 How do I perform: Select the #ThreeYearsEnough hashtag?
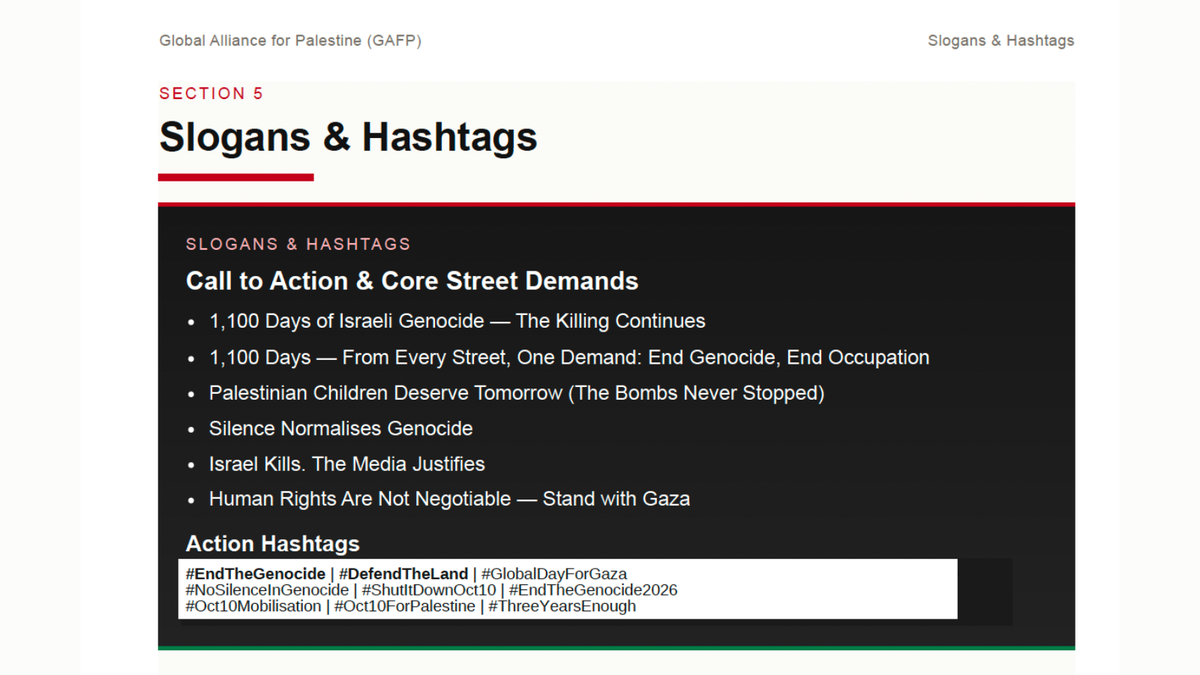coord(562,606)
